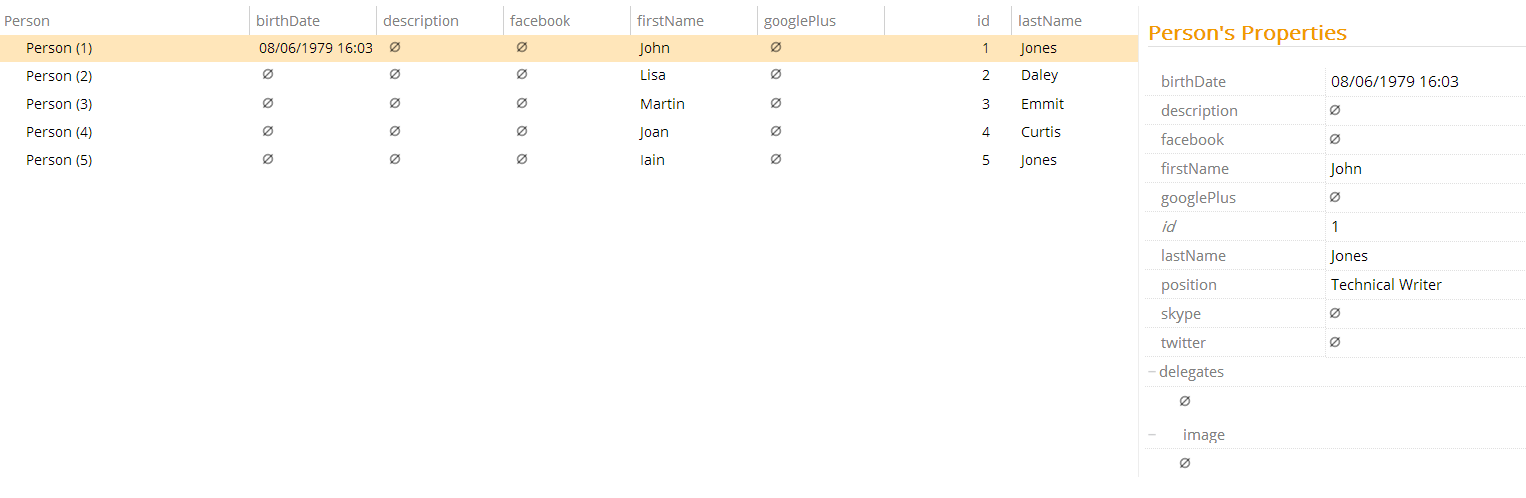Edit firstName value John in properties panel
The width and height of the screenshot is (1526, 498).
[1346, 169]
